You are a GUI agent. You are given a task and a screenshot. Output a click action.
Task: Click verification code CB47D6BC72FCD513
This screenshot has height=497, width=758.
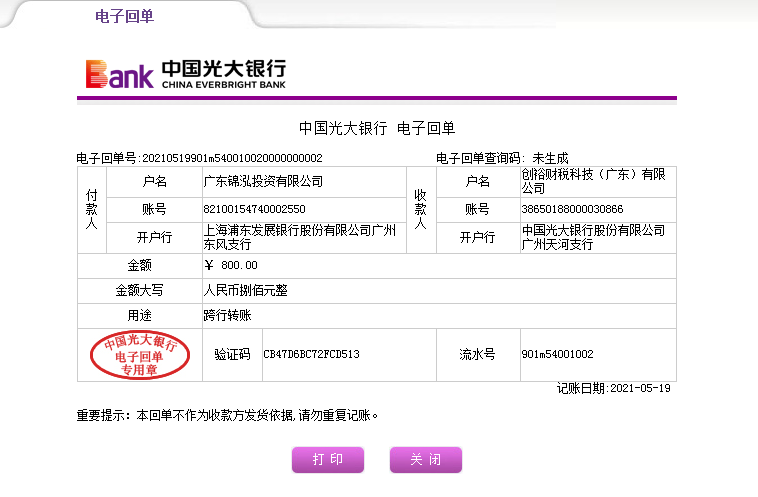click(x=311, y=354)
